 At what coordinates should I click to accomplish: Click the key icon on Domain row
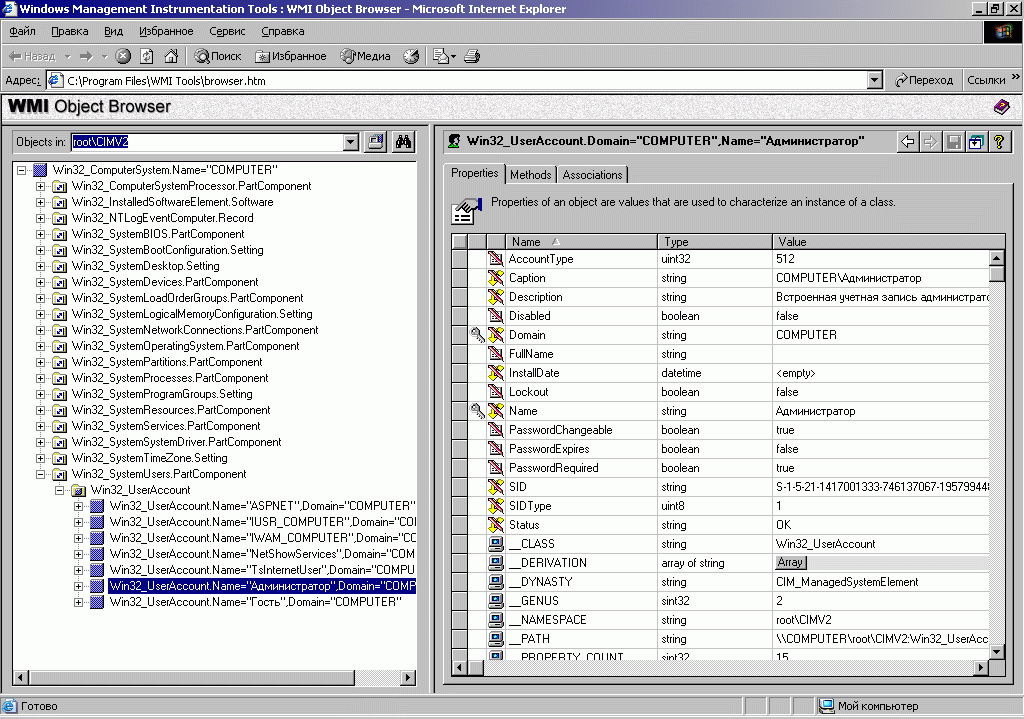click(x=478, y=335)
